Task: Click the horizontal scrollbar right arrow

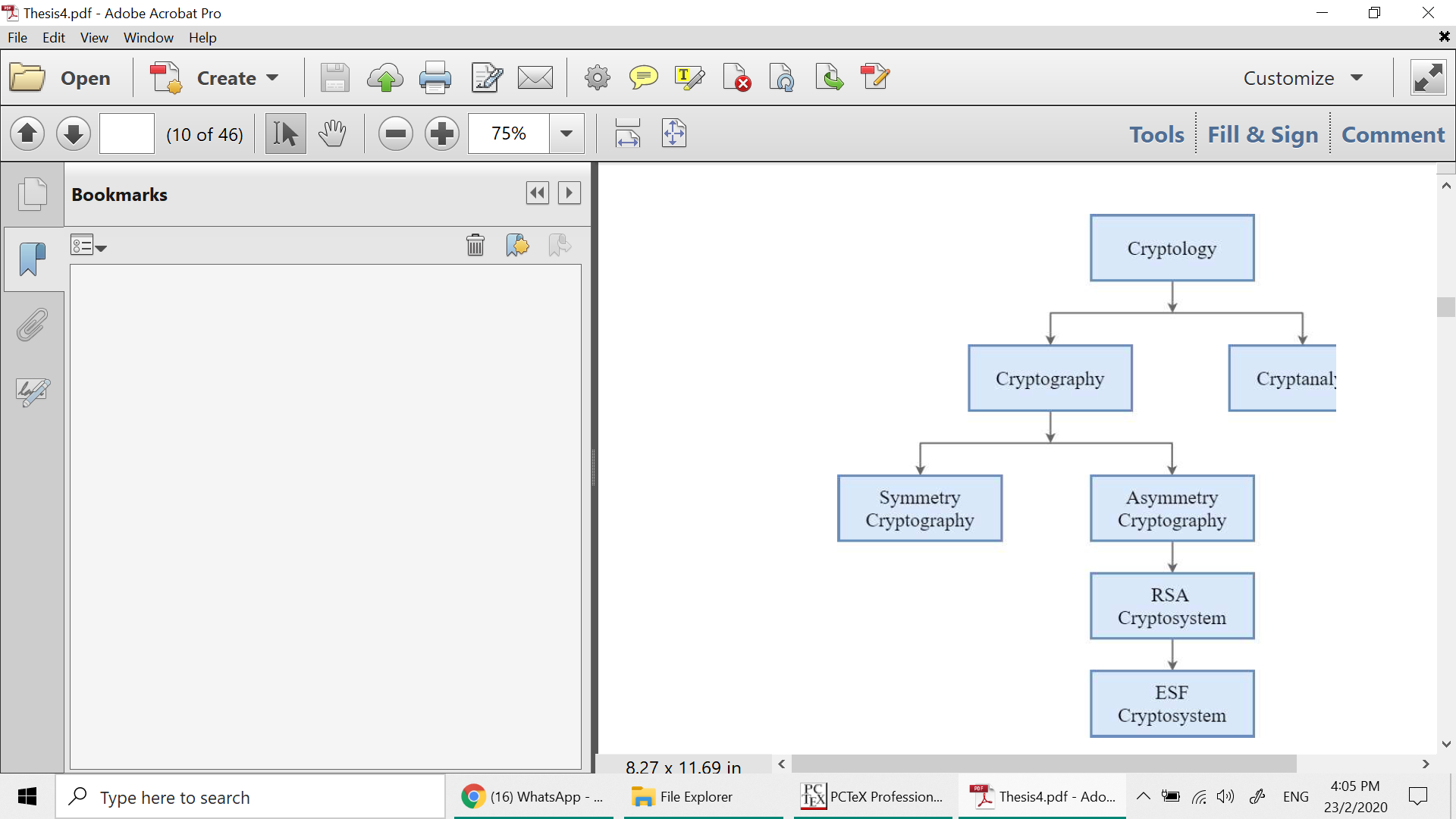Action: click(1426, 764)
